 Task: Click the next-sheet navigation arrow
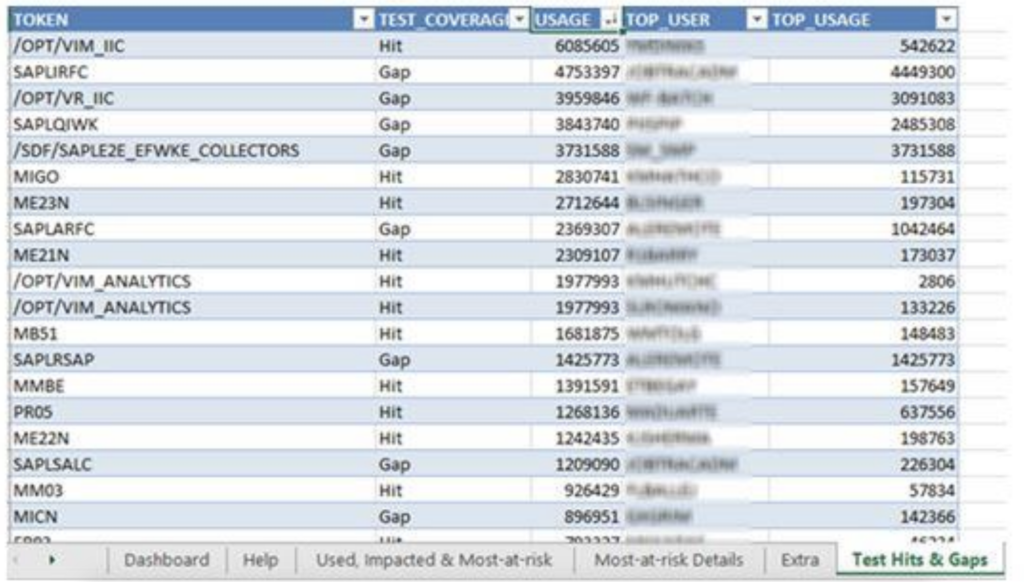coord(52,560)
